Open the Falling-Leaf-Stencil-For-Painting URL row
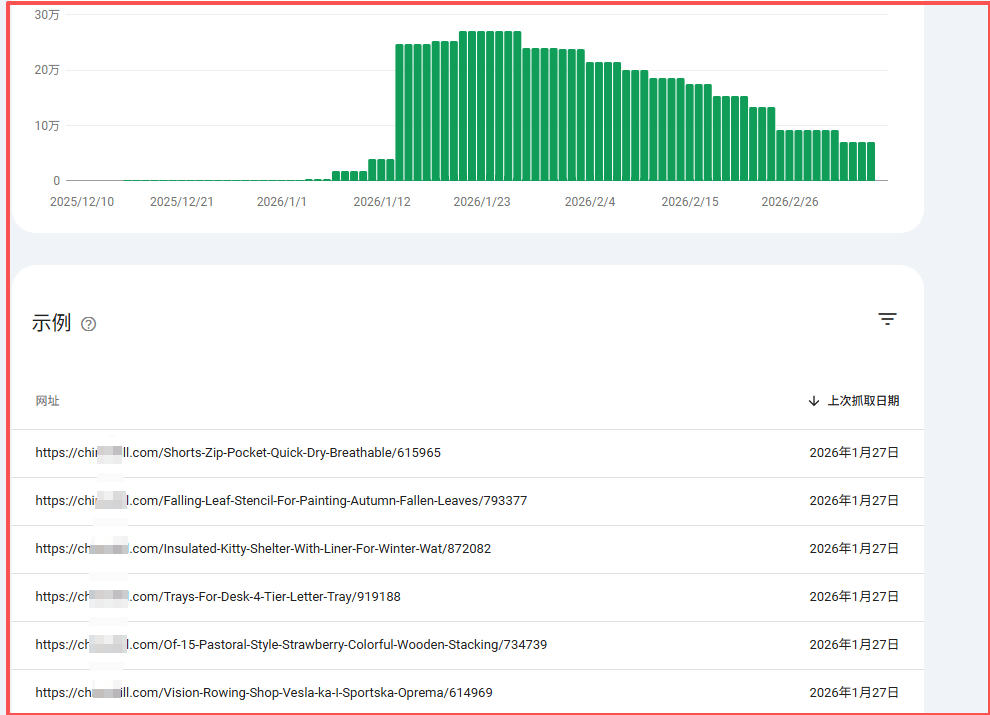 point(467,502)
